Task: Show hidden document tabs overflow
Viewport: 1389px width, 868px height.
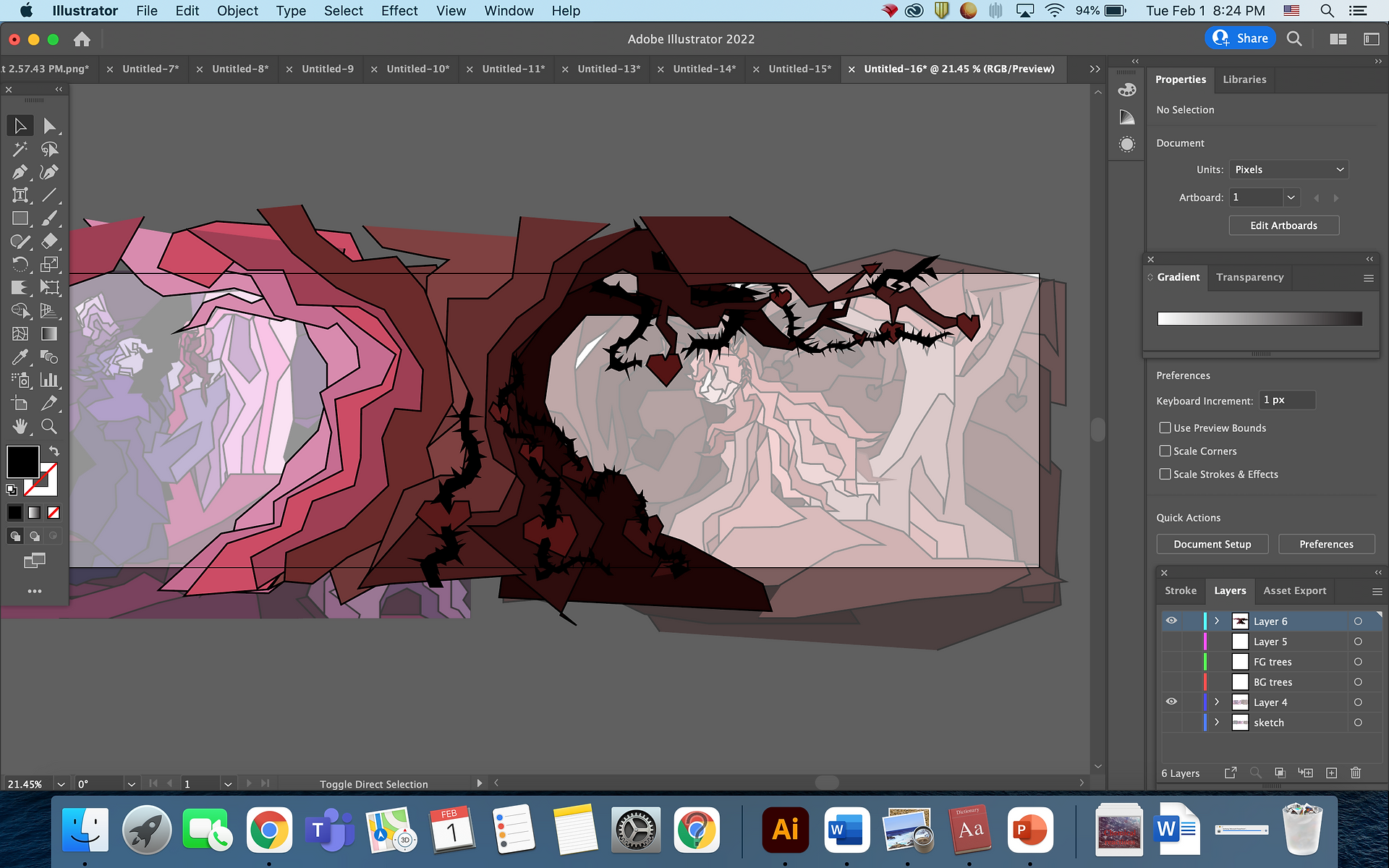Action: click(1095, 69)
